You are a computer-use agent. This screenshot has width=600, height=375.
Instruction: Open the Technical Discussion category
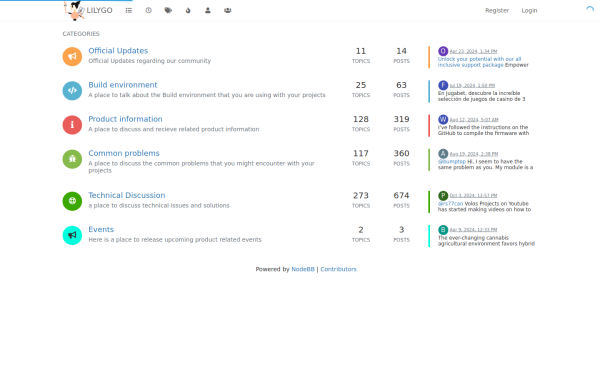click(x=127, y=195)
